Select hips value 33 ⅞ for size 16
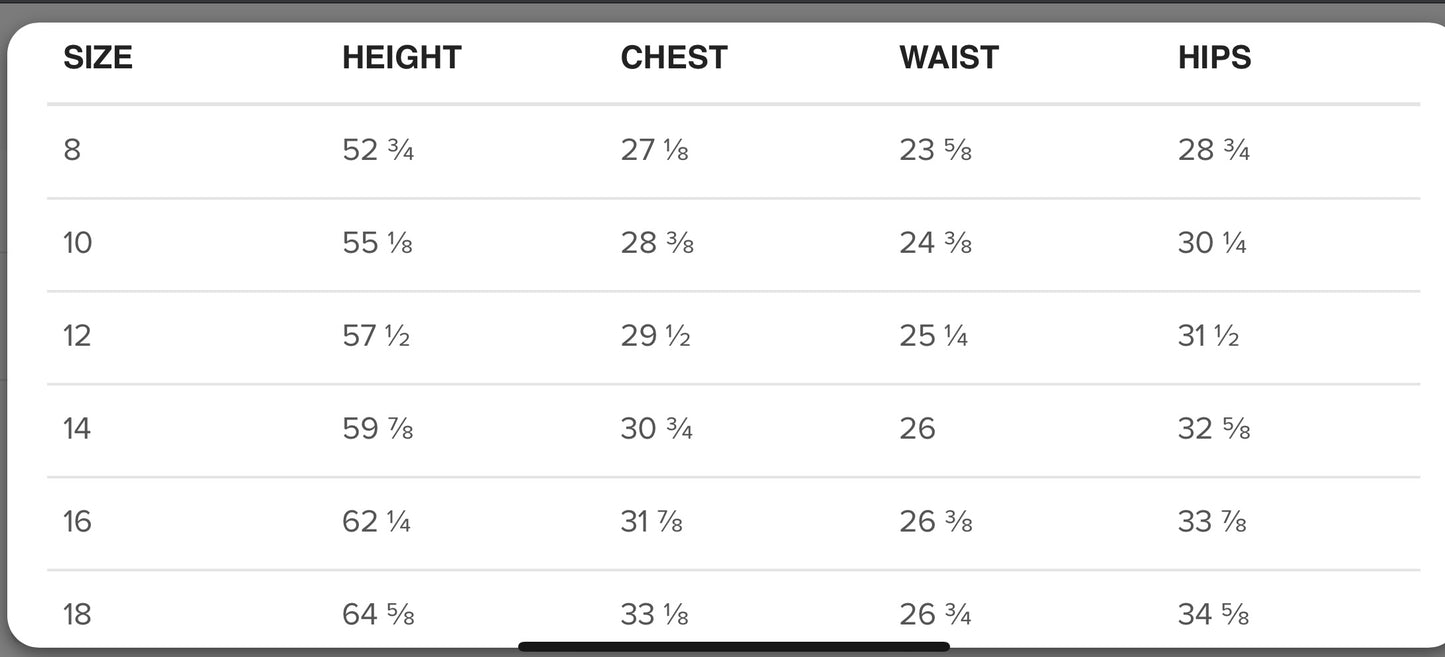The height and width of the screenshot is (657, 1445). 1212,522
